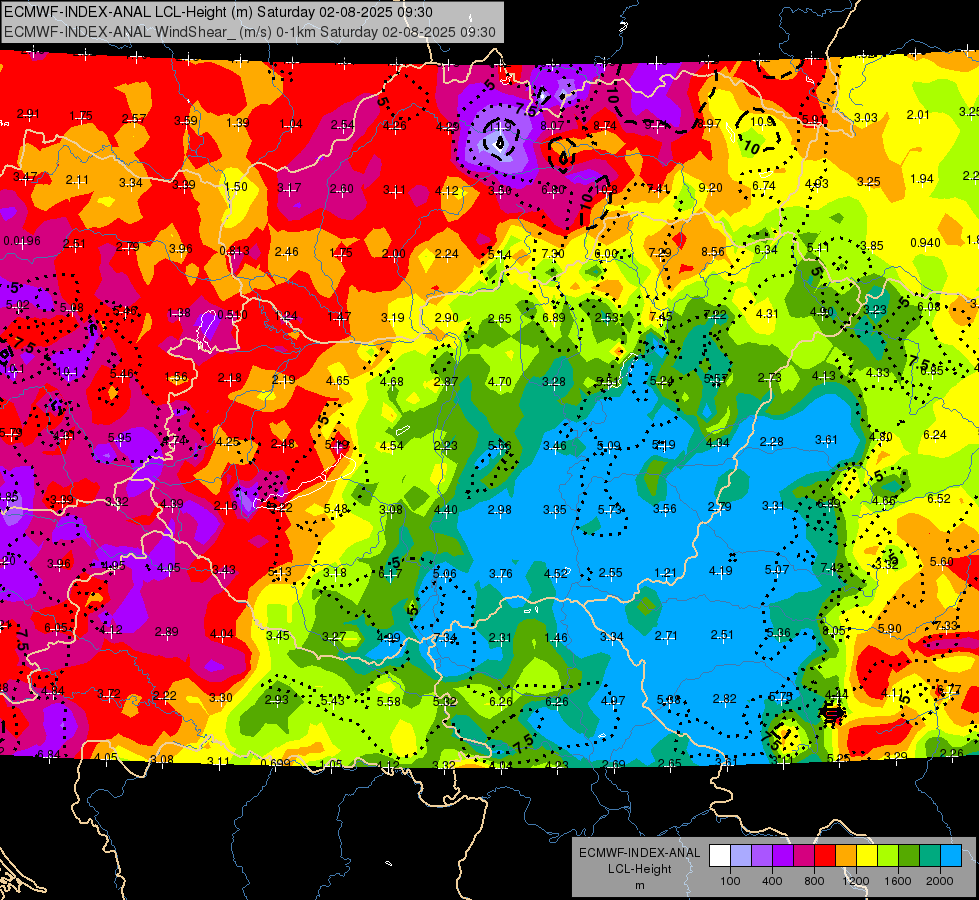This screenshot has width=979, height=900.
Task: Click the grid value '8.05'
Action: click(834, 631)
